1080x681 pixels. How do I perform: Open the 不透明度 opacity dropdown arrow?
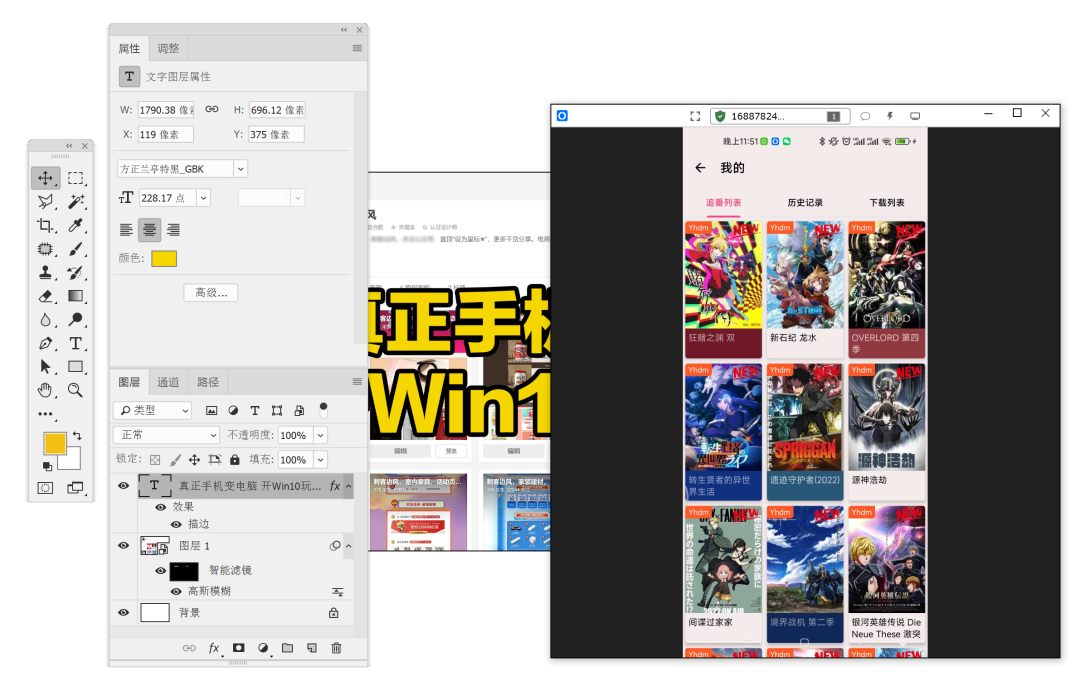[x=320, y=435]
